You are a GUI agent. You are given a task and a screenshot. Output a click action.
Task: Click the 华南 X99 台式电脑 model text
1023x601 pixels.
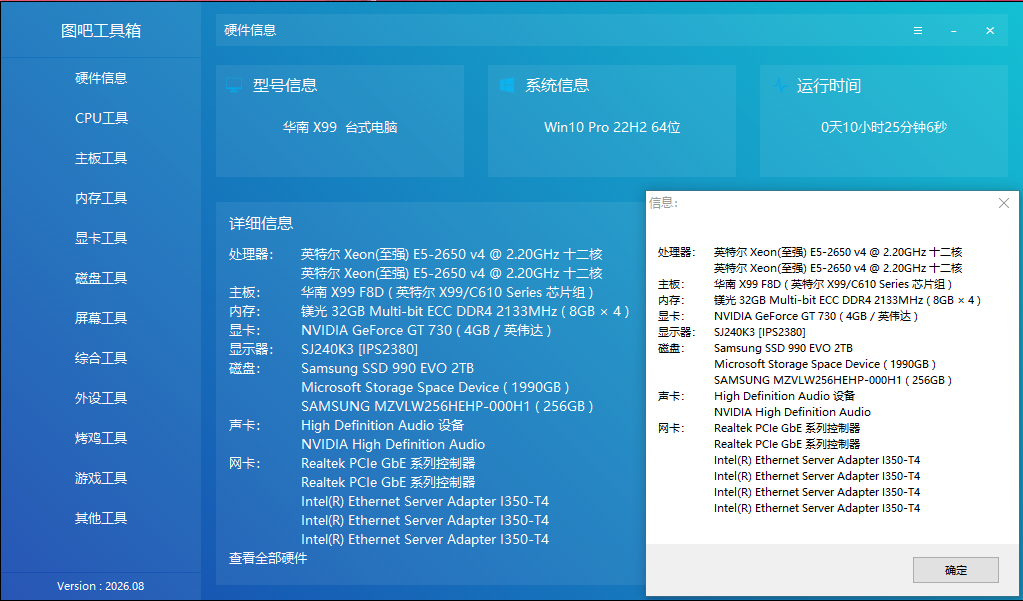click(340, 127)
